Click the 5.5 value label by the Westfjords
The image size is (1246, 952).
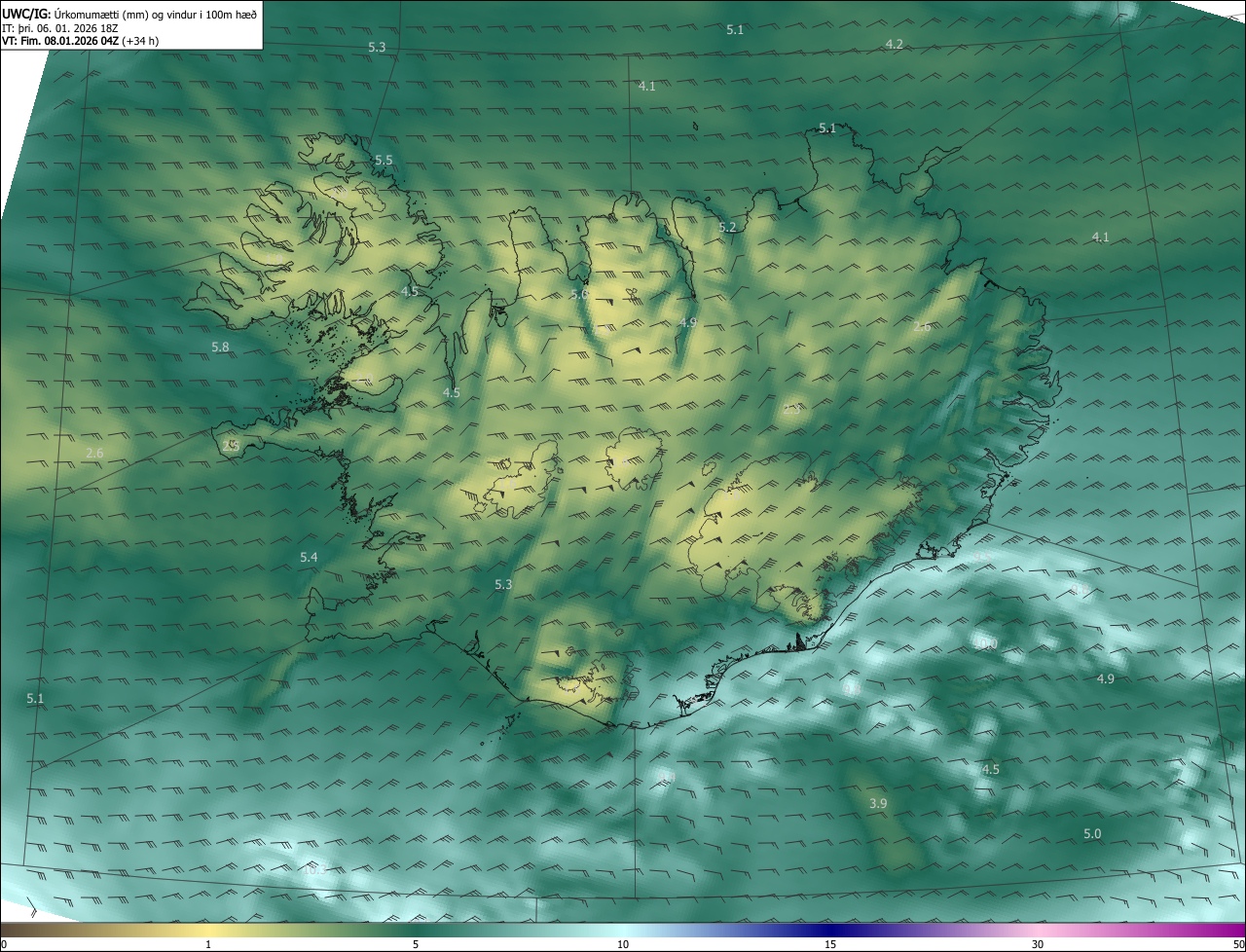point(384,160)
